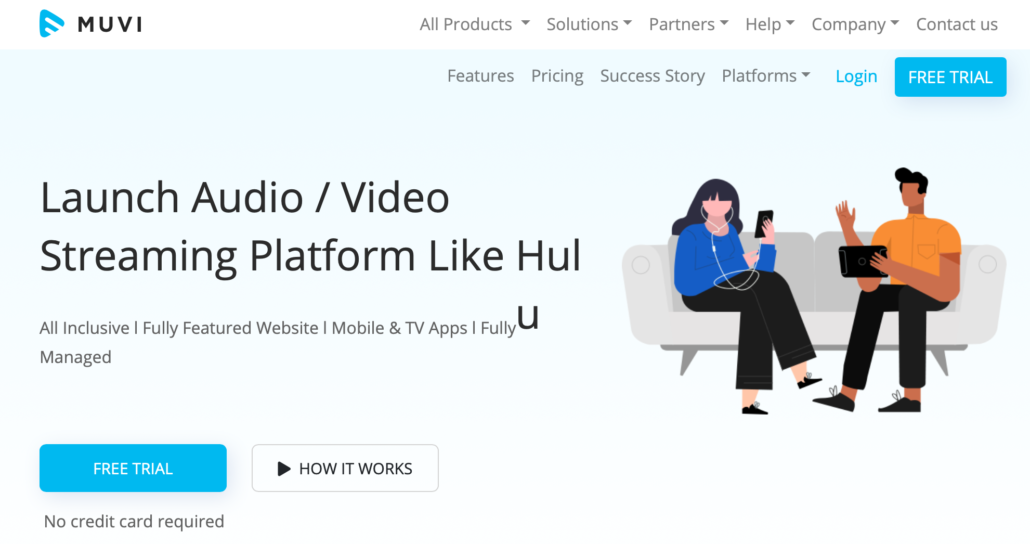The image size is (1030, 544).
Task: Open the Platforms dropdown
Action: pyautogui.click(x=766, y=76)
